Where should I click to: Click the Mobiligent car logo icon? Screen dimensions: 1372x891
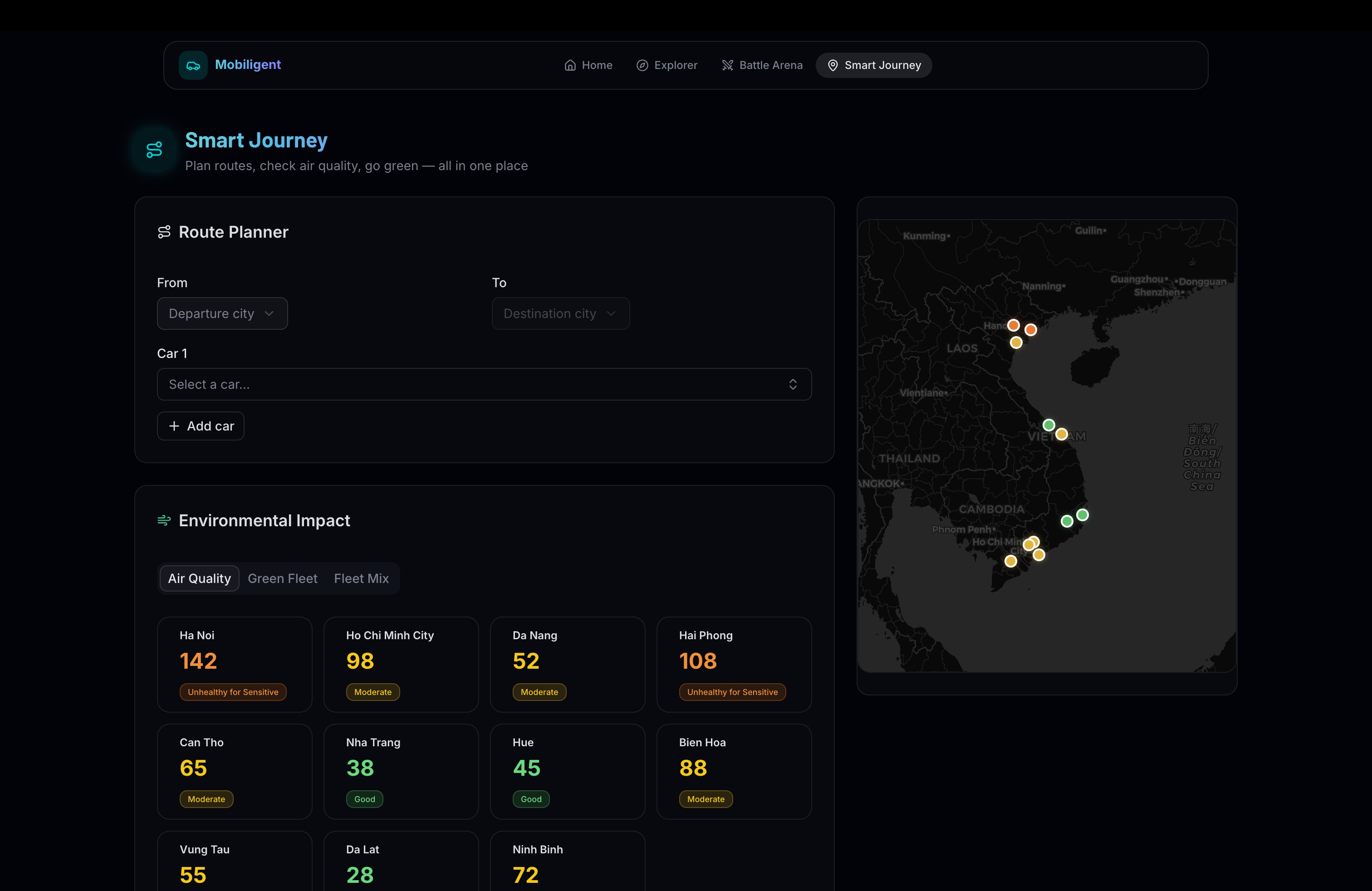tap(192, 65)
